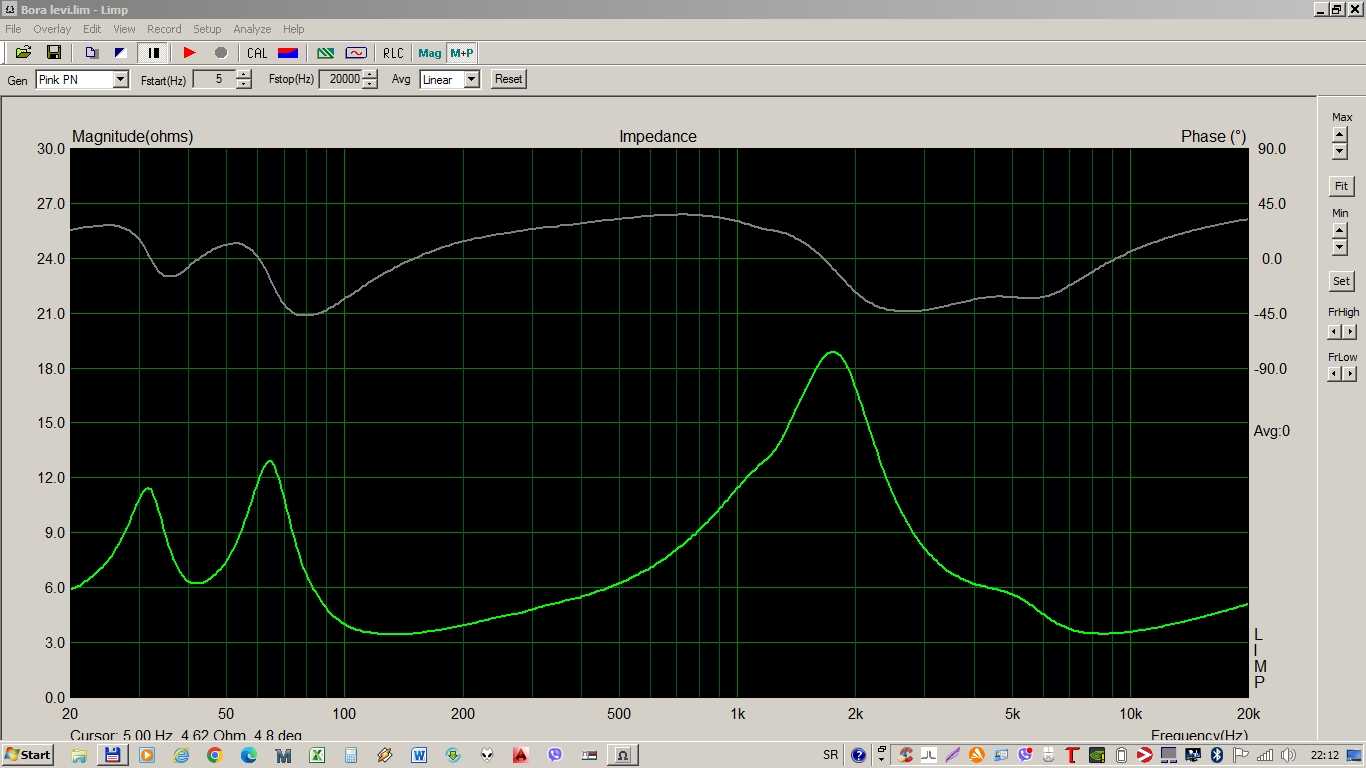Open the Avg Linear dropdown
Image resolution: width=1366 pixels, height=768 pixels.
[x=472, y=79]
